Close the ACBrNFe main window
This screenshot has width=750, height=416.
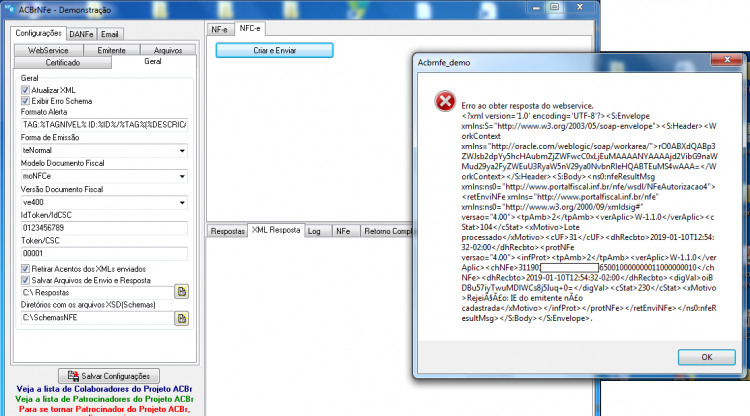(580, 7)
